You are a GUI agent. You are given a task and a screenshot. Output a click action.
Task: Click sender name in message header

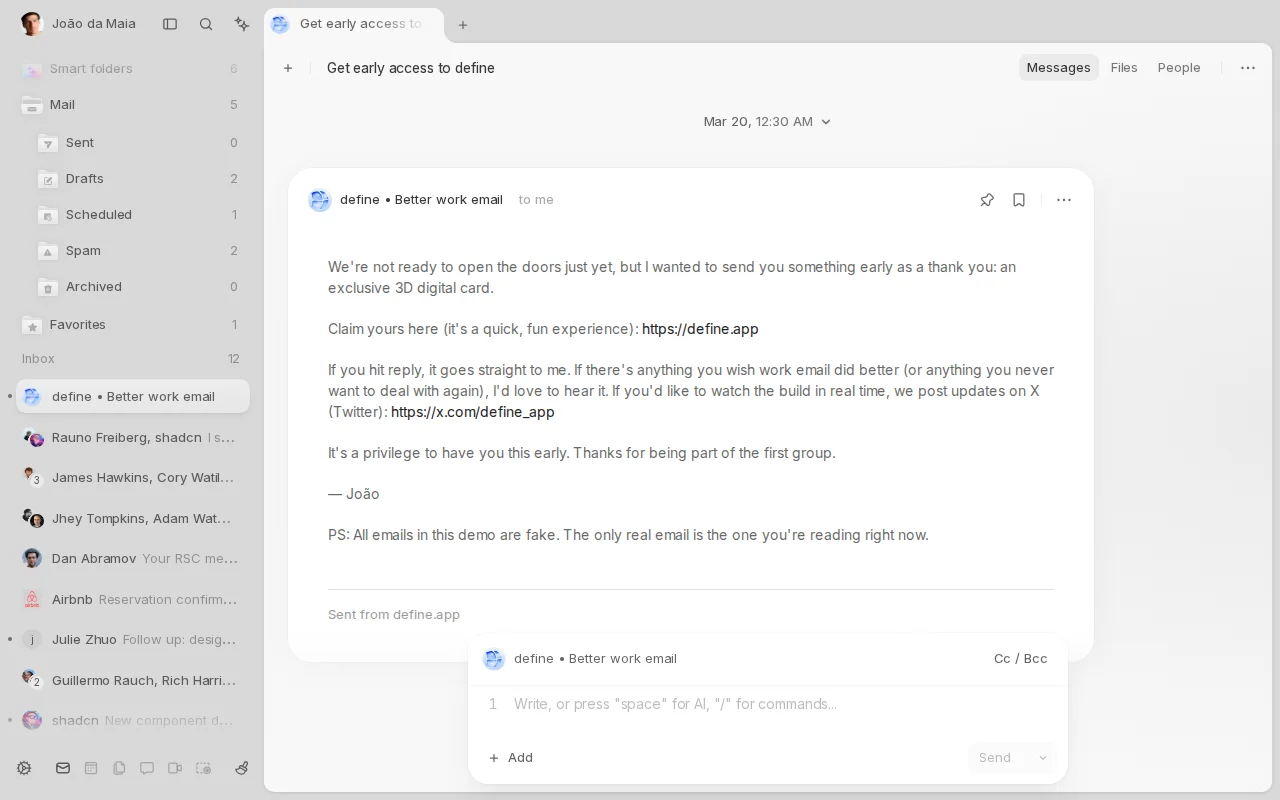coord(421,200)
